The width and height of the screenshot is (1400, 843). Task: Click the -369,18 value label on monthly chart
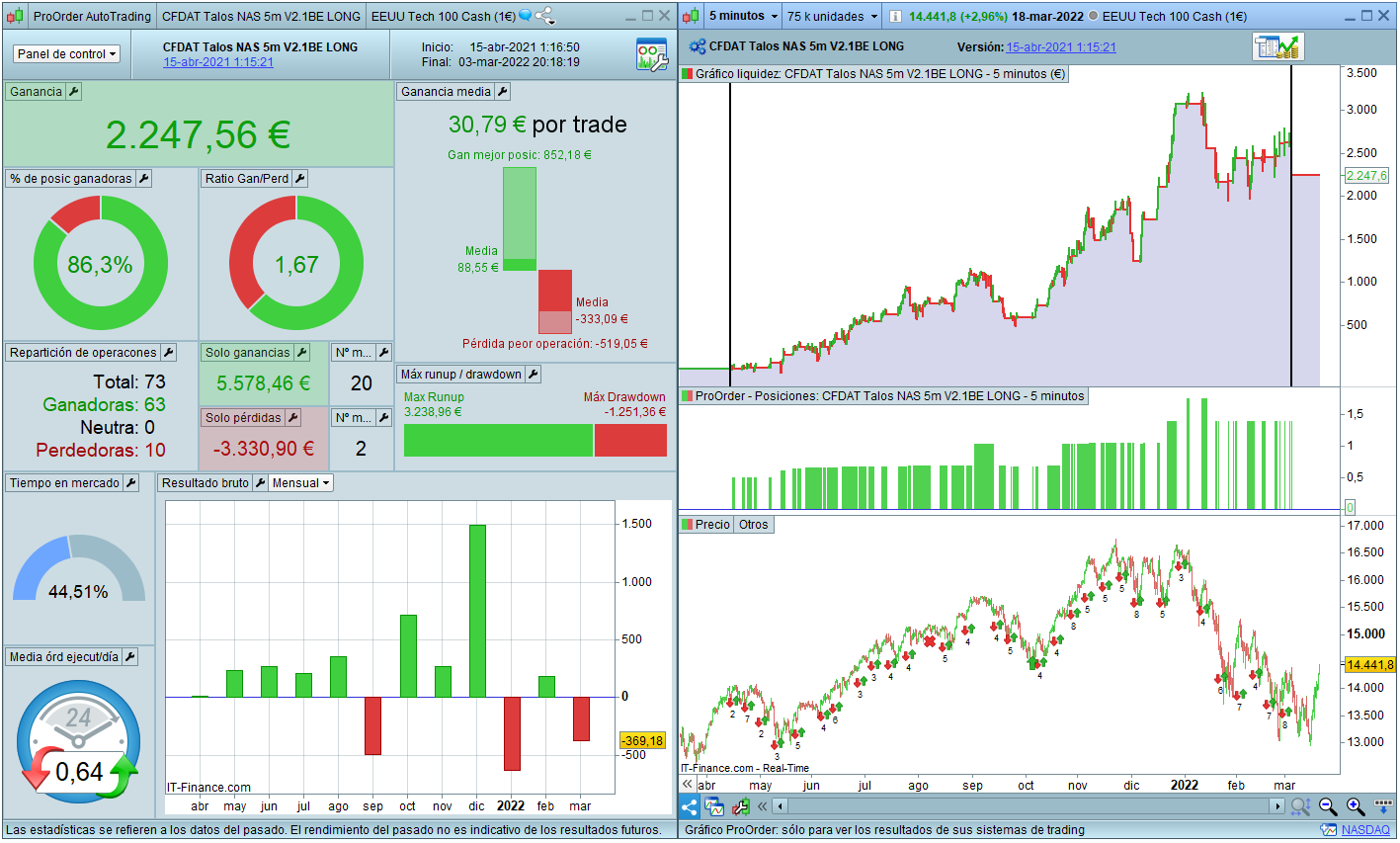pyautogui.click(x=642, y=740)
